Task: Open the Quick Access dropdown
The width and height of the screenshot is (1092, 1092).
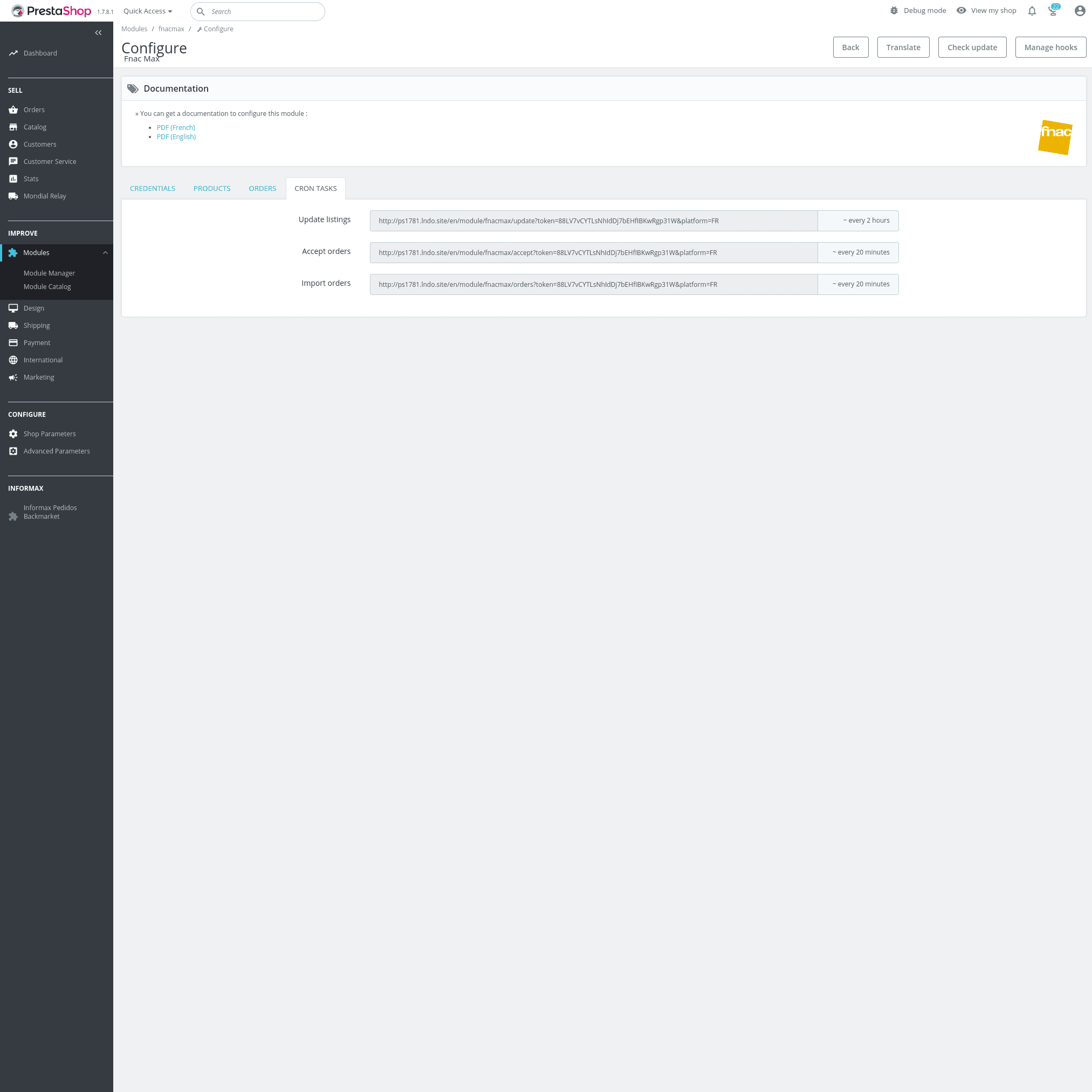Action: click(148, 11)
